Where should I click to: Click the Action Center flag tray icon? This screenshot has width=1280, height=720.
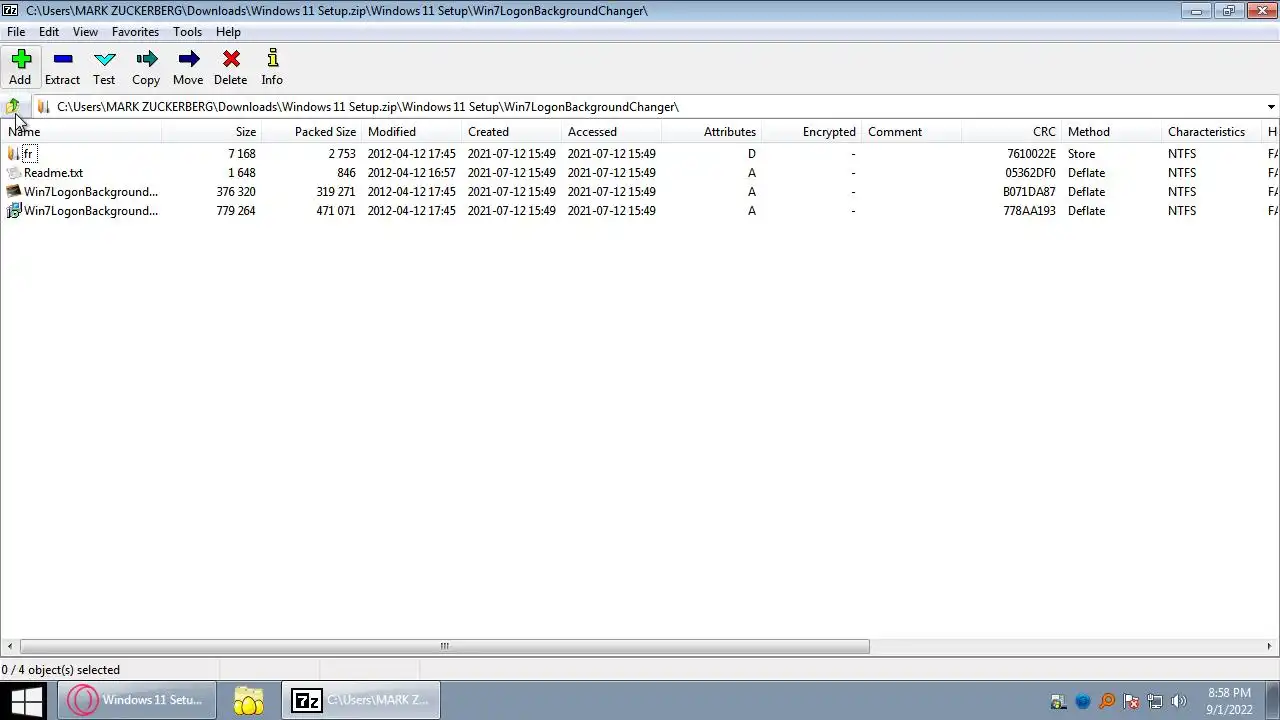click(x=1131, y=701)
